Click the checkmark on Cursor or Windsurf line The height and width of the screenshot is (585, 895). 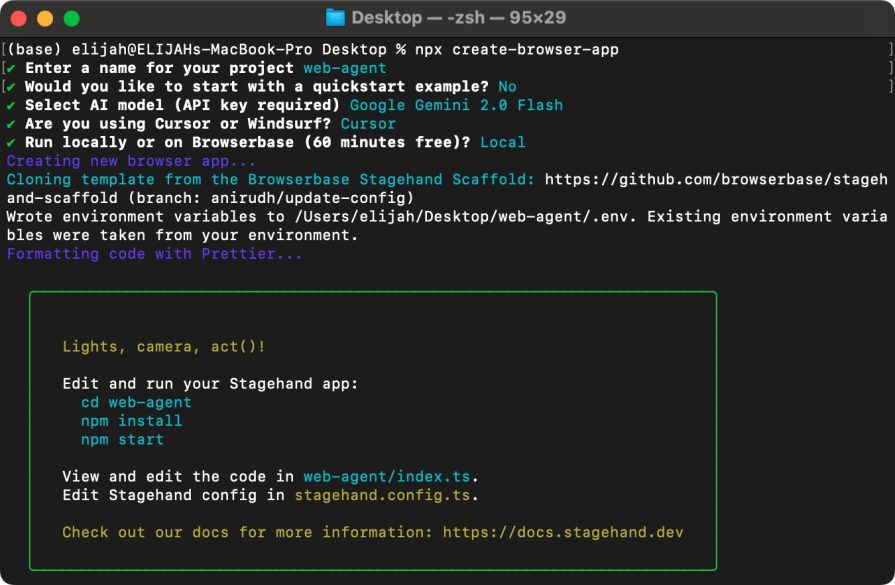point(11,124)
